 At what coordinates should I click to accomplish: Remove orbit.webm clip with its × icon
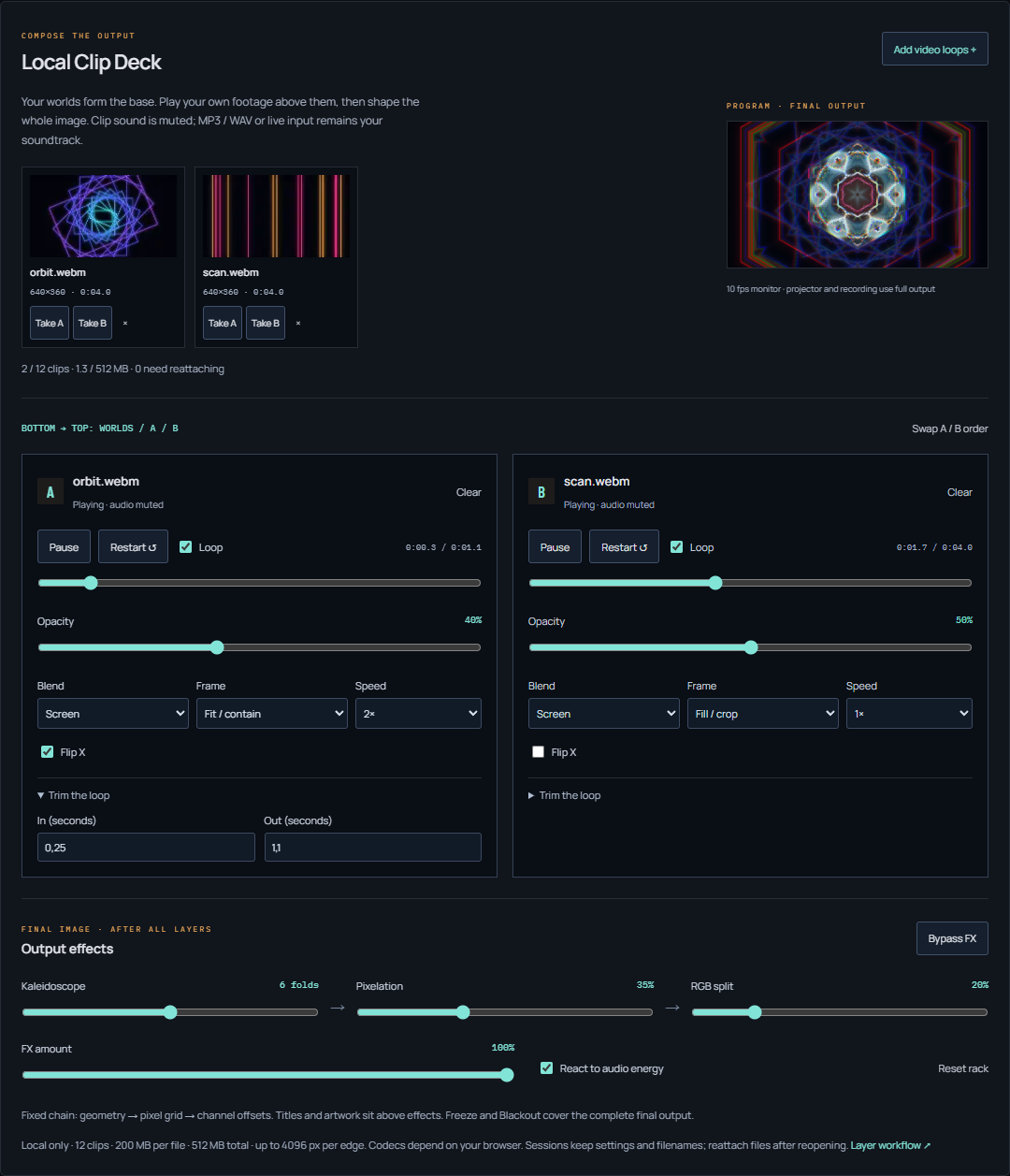pos(125,323)
